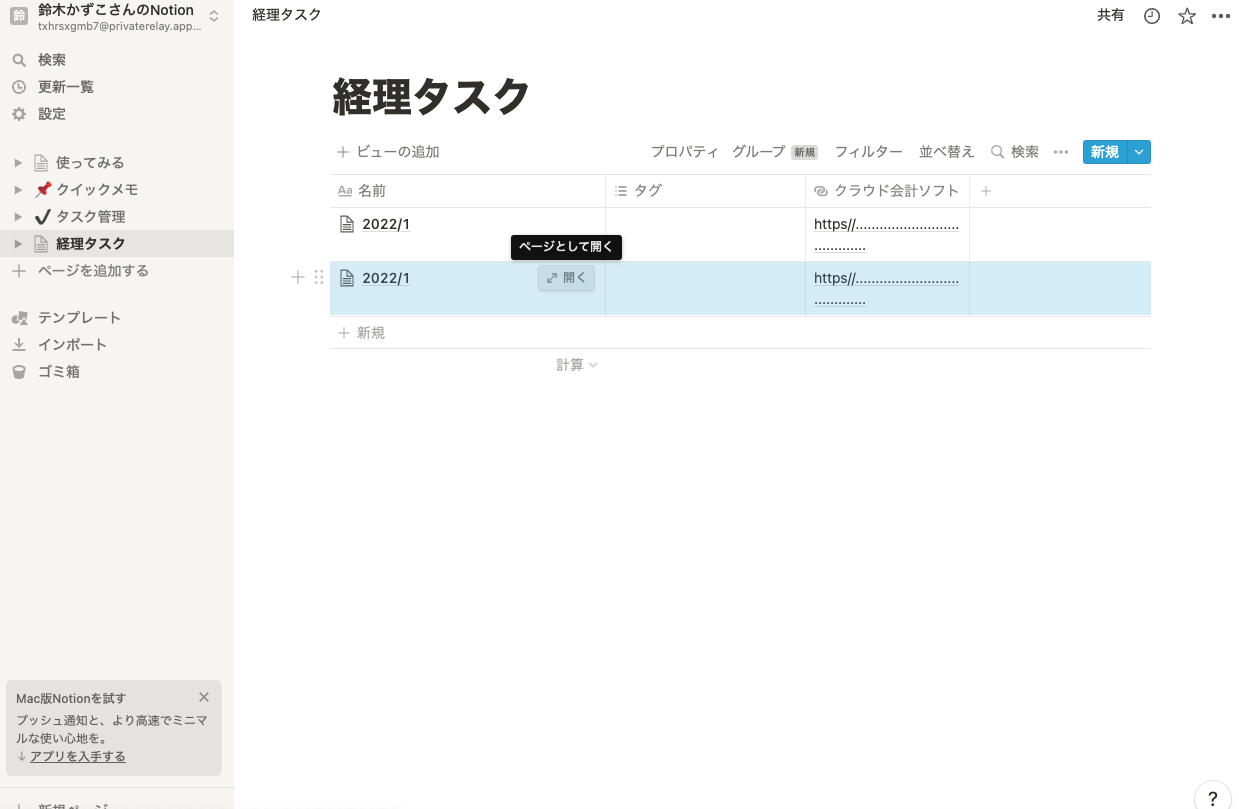Screen dimensions: 1239x809
Task: Open page history clock icon at top right
Action: pyautogui.click(x=1152, y=16)
